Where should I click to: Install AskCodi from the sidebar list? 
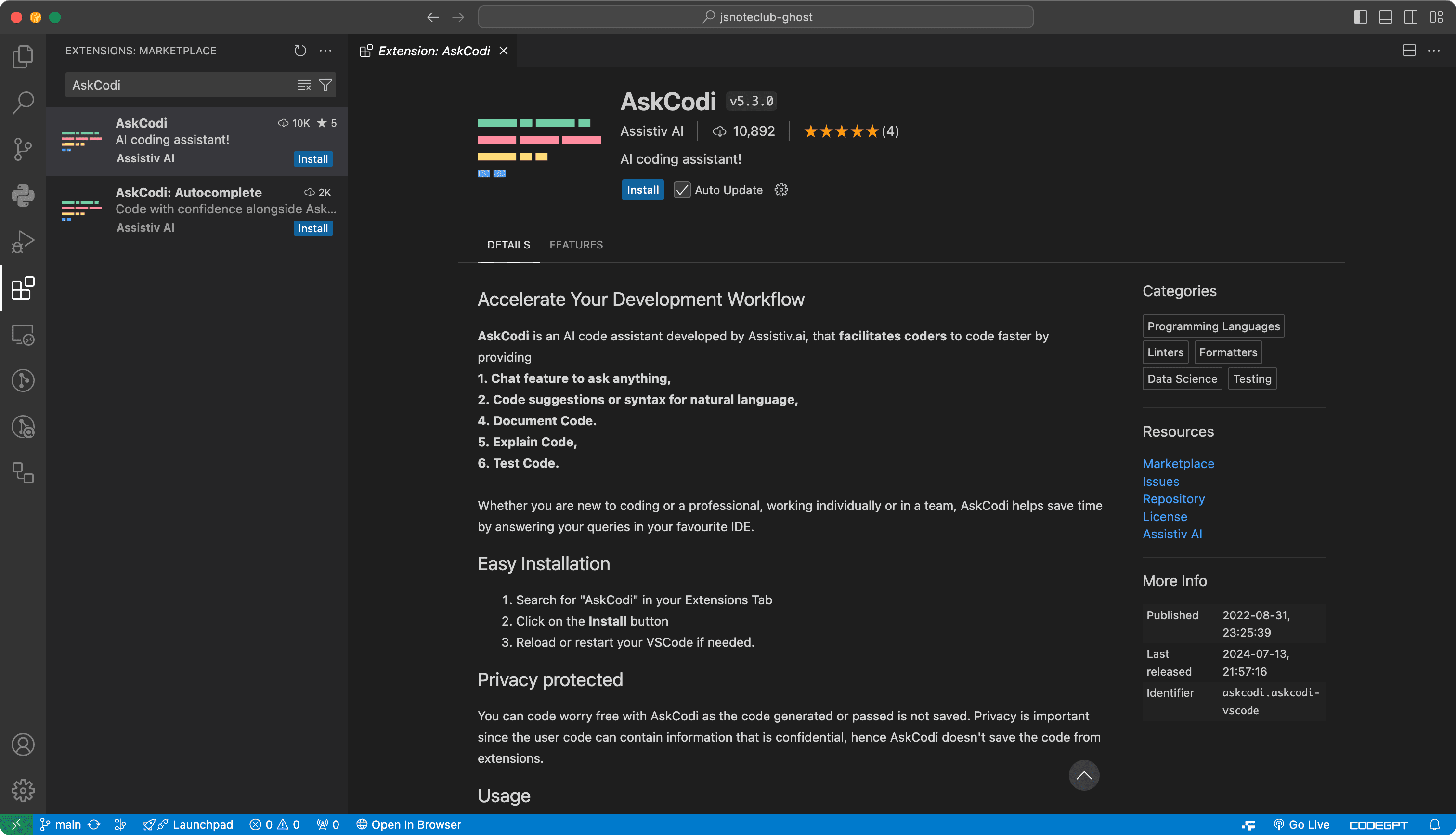(x=313, y=159)
